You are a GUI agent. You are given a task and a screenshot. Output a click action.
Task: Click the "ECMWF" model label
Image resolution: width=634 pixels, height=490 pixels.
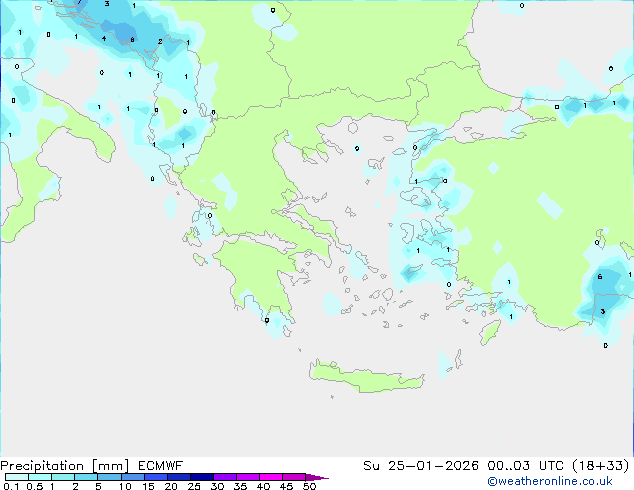160,466
